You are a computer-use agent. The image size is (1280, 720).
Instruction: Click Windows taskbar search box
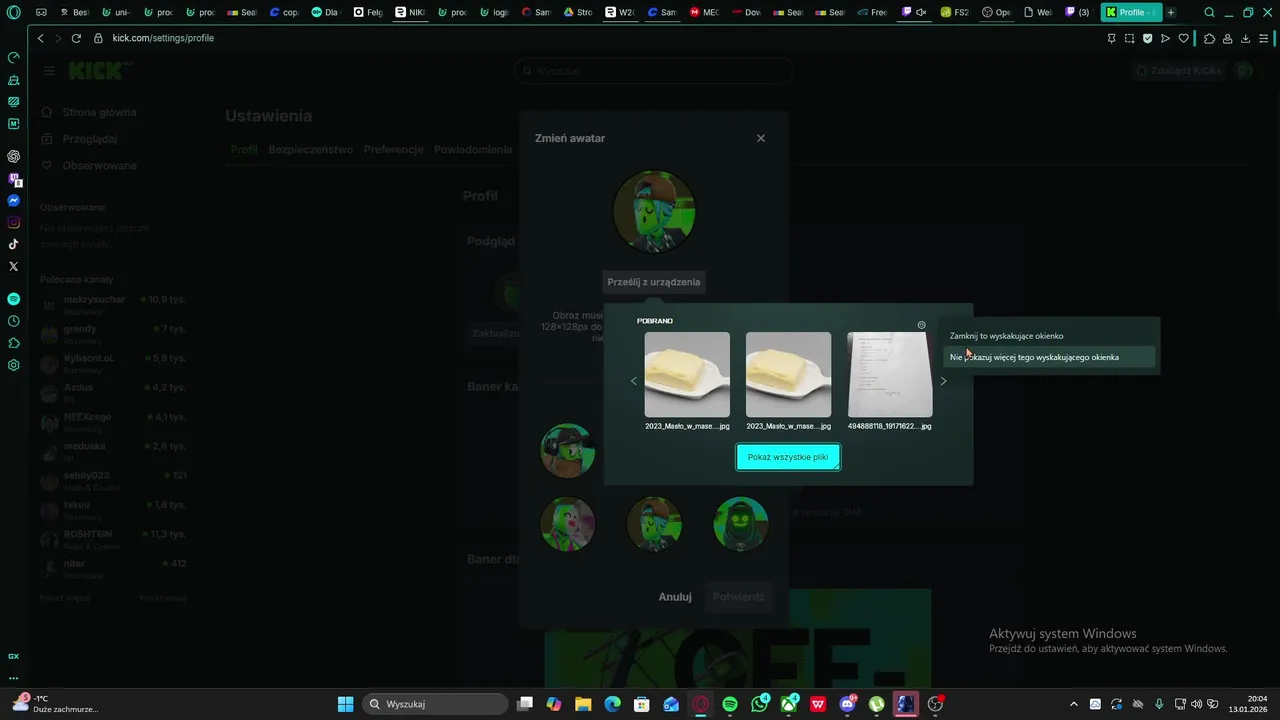[x=434, y=704]
